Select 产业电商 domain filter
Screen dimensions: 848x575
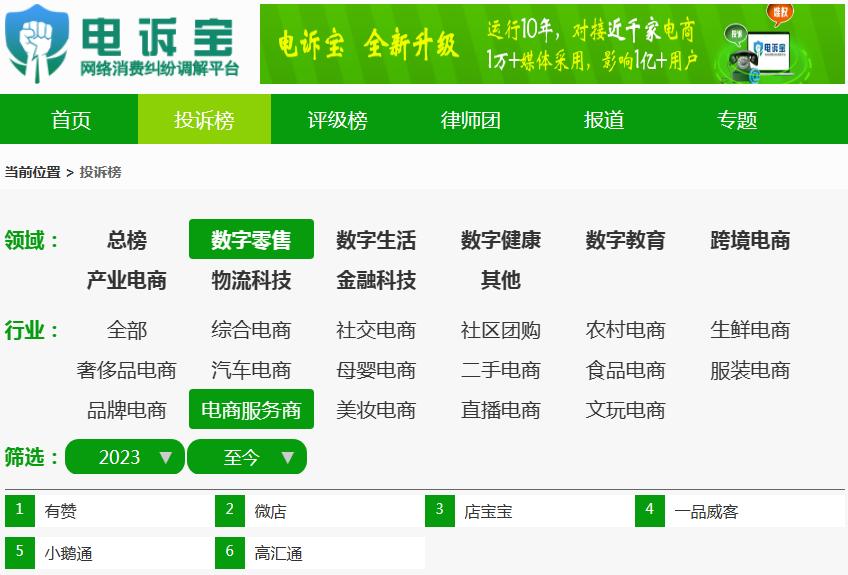(x=127, y=280)
